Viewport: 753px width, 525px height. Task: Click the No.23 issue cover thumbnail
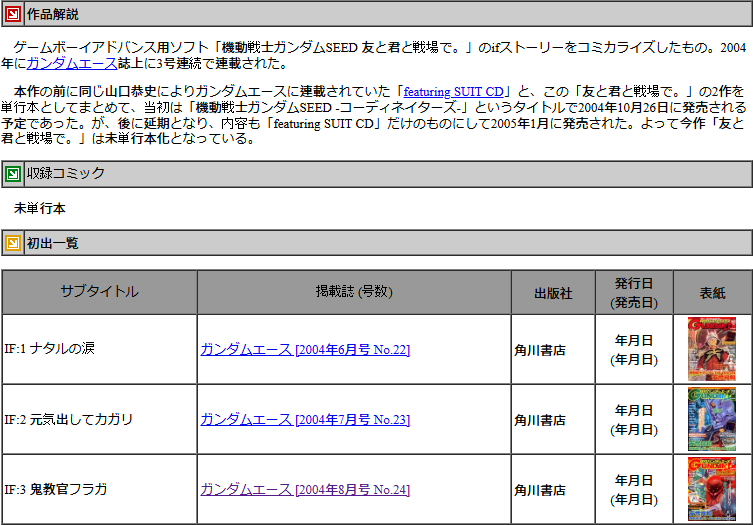point(712,419)
